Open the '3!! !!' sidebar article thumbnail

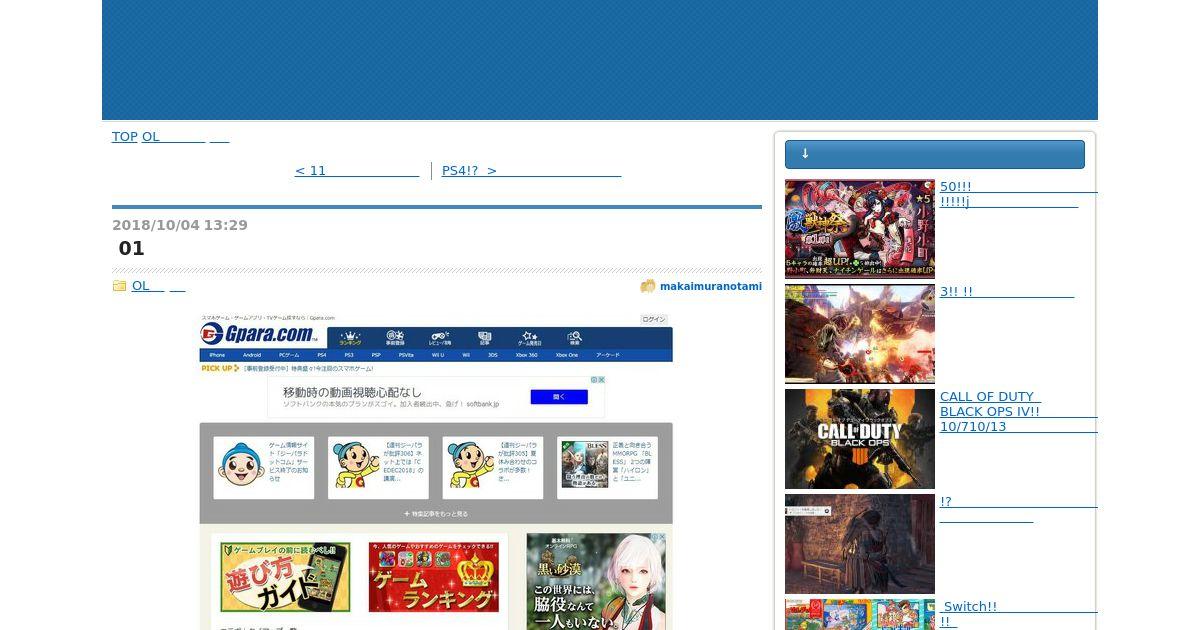[860, 334]
